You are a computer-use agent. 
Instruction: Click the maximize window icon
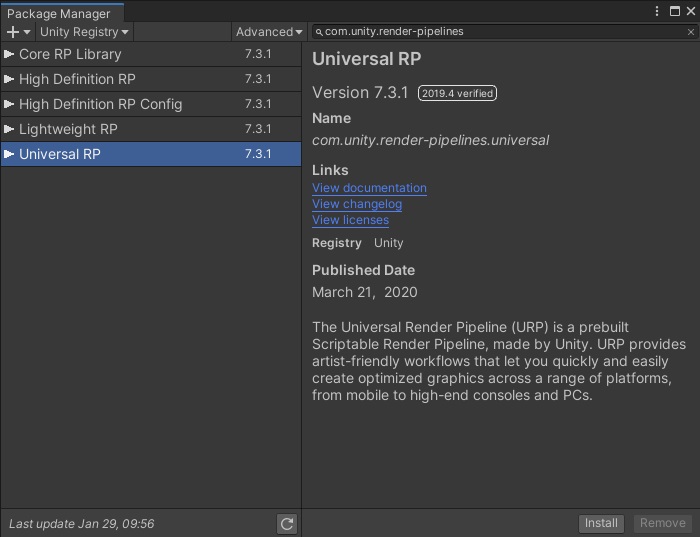click(675, 11)
